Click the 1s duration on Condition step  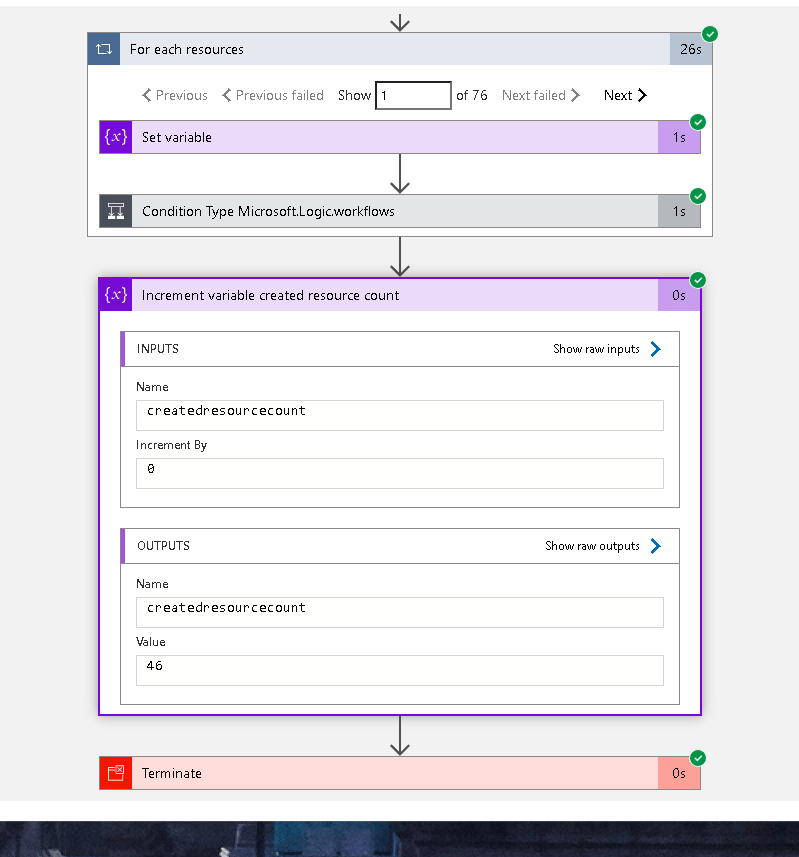click(679, 211)
